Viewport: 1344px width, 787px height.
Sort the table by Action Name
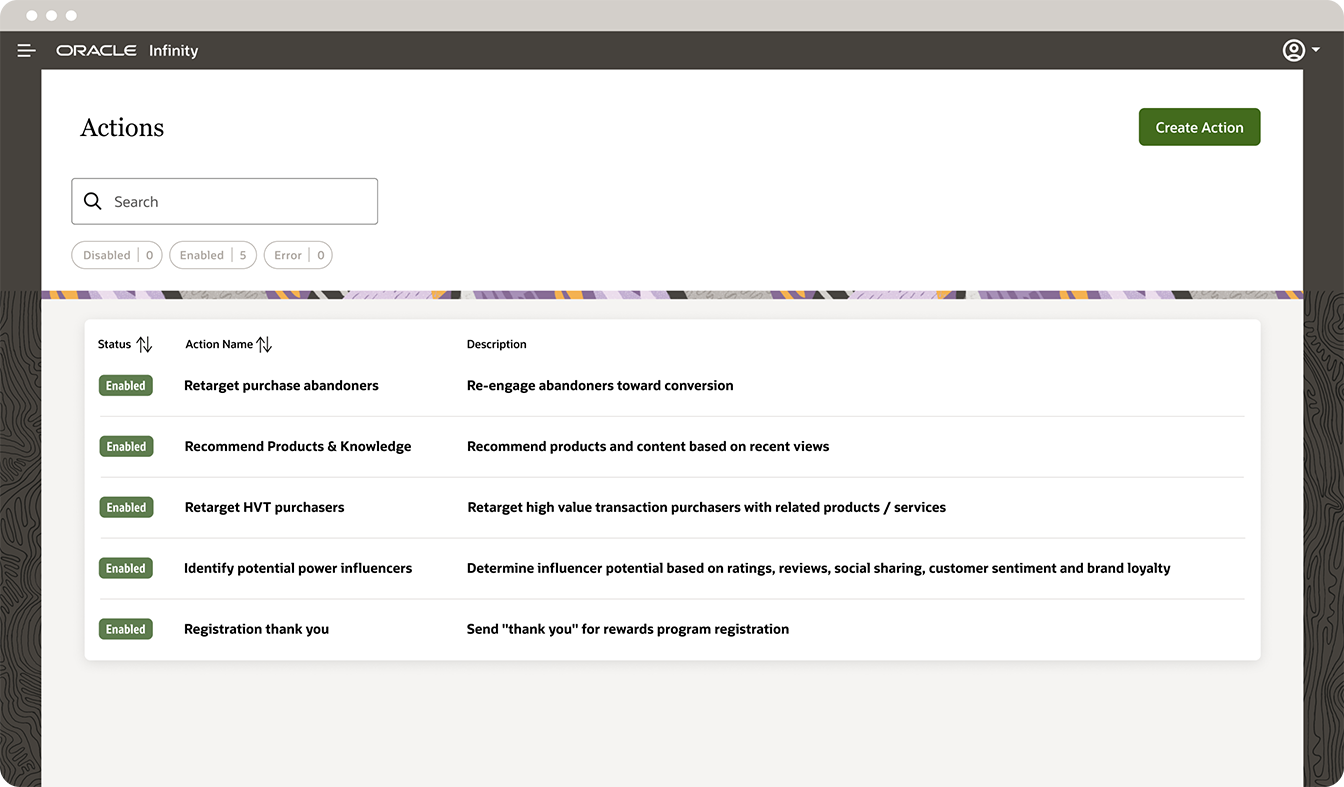[x=264, y=344]
